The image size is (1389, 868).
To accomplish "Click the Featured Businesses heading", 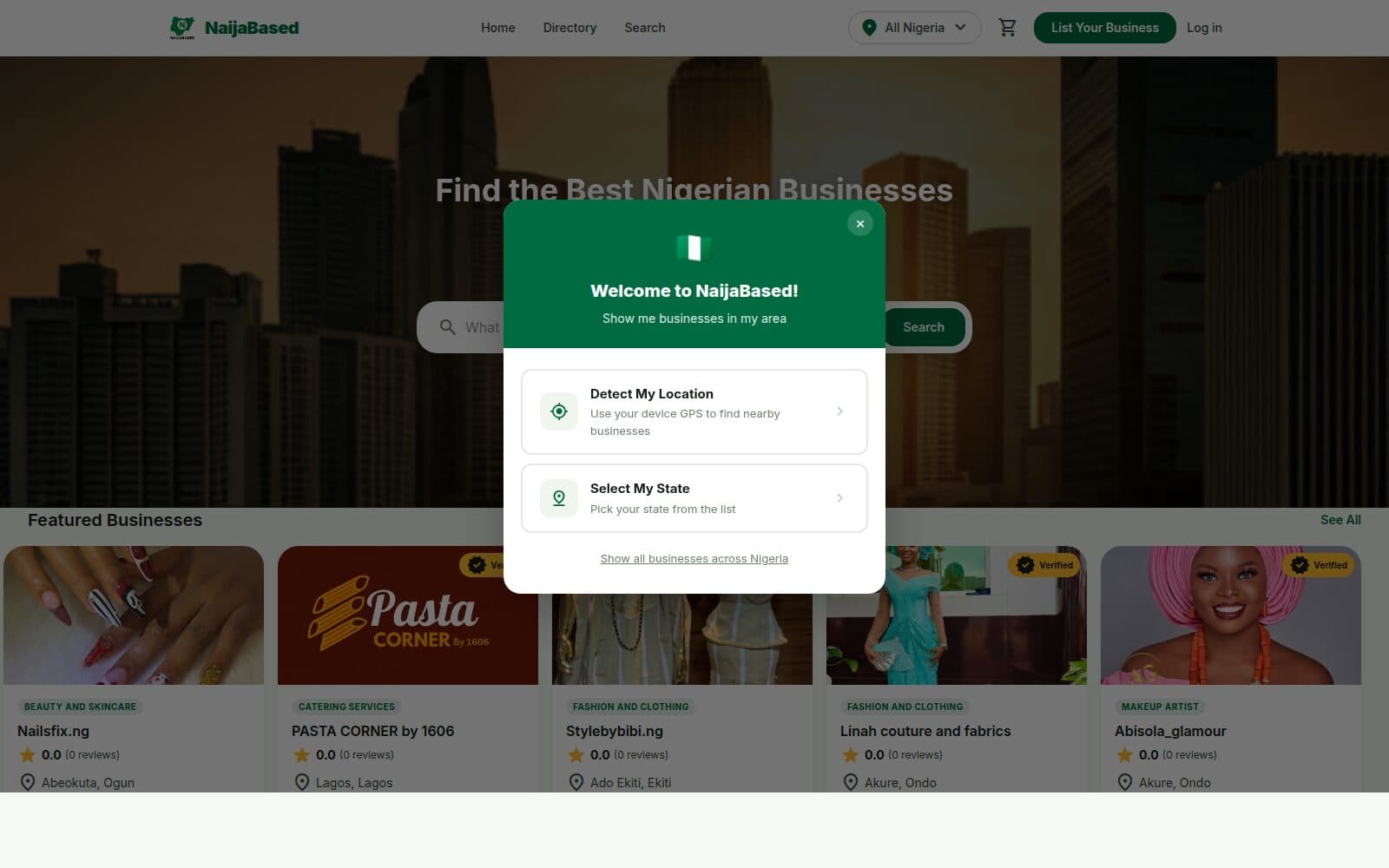I will (x=115, y=520).
